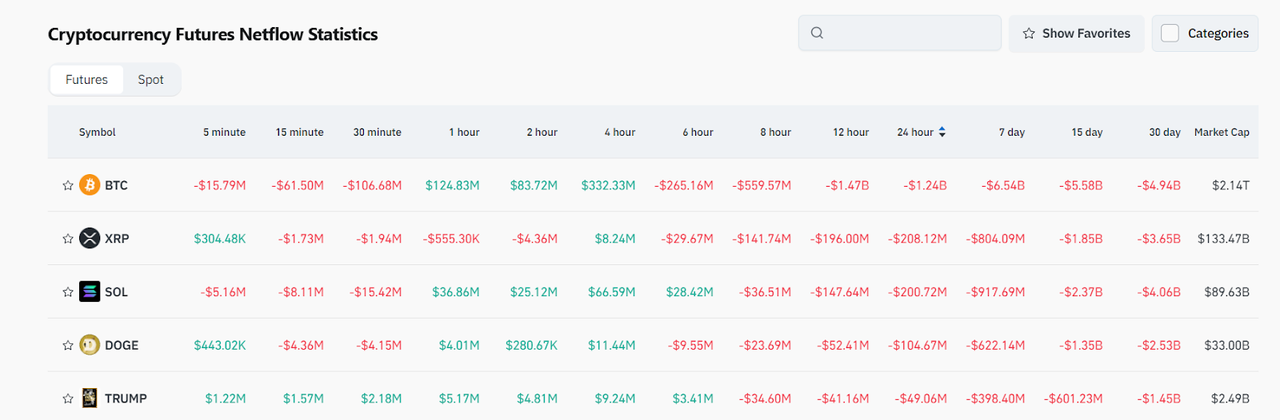This screenshot has width=1280, height=420.
Task: Switch to the Spot tab
Action: tap(151, 79)
